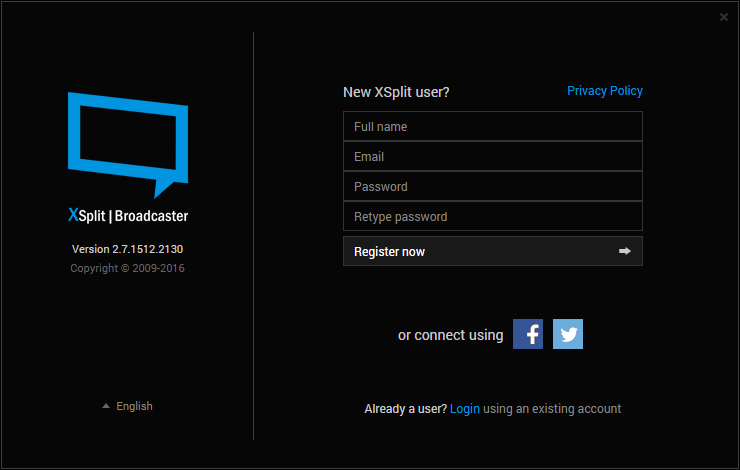Focus the Email input field

(493, 156)
